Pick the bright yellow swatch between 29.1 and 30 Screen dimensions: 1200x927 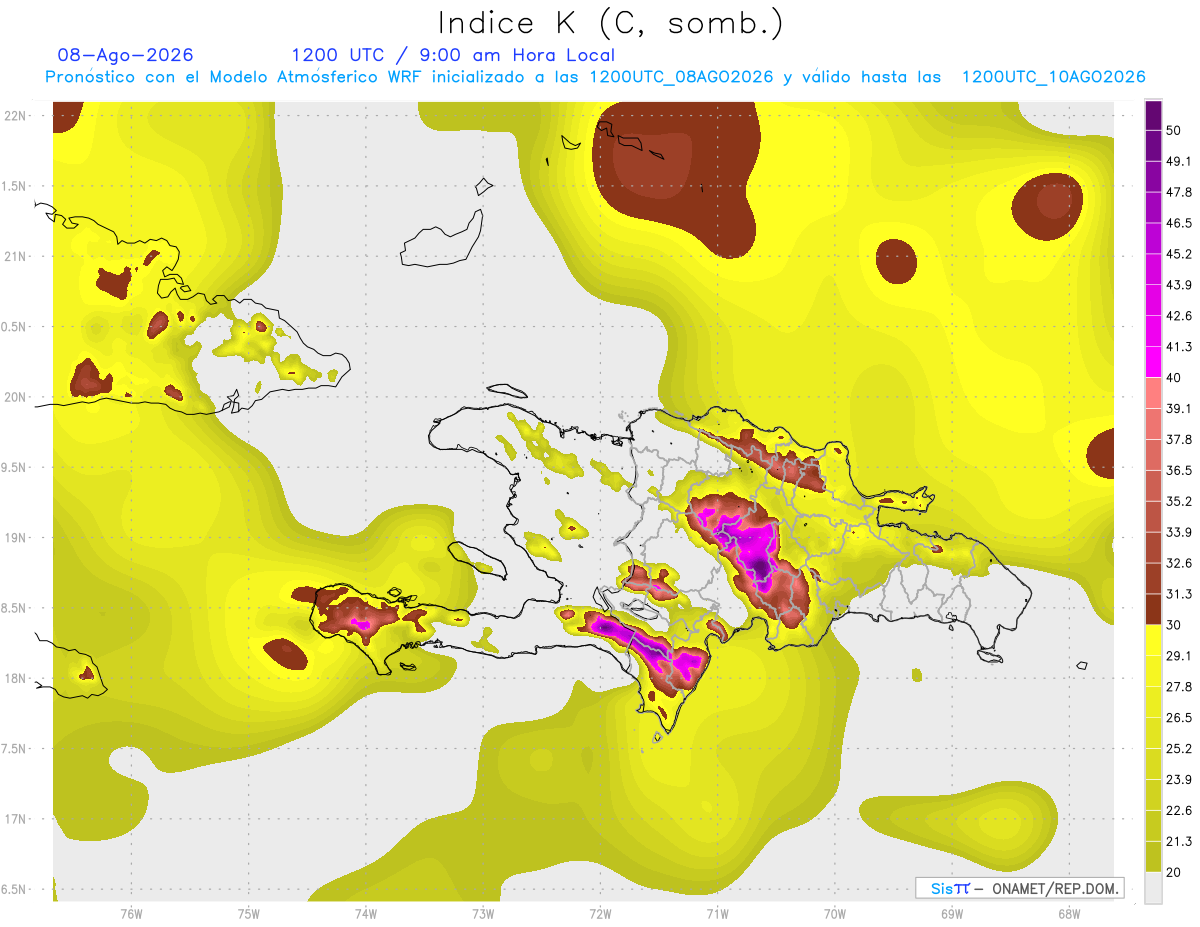(1153, 640)
